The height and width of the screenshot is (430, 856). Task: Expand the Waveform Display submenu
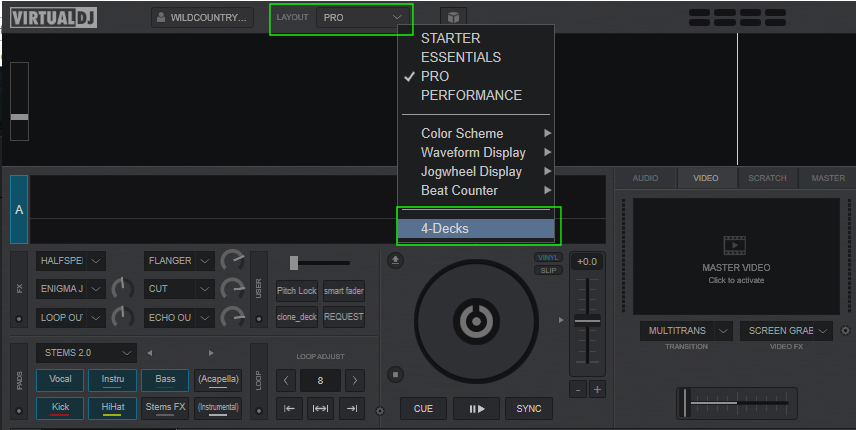point(476,152)
